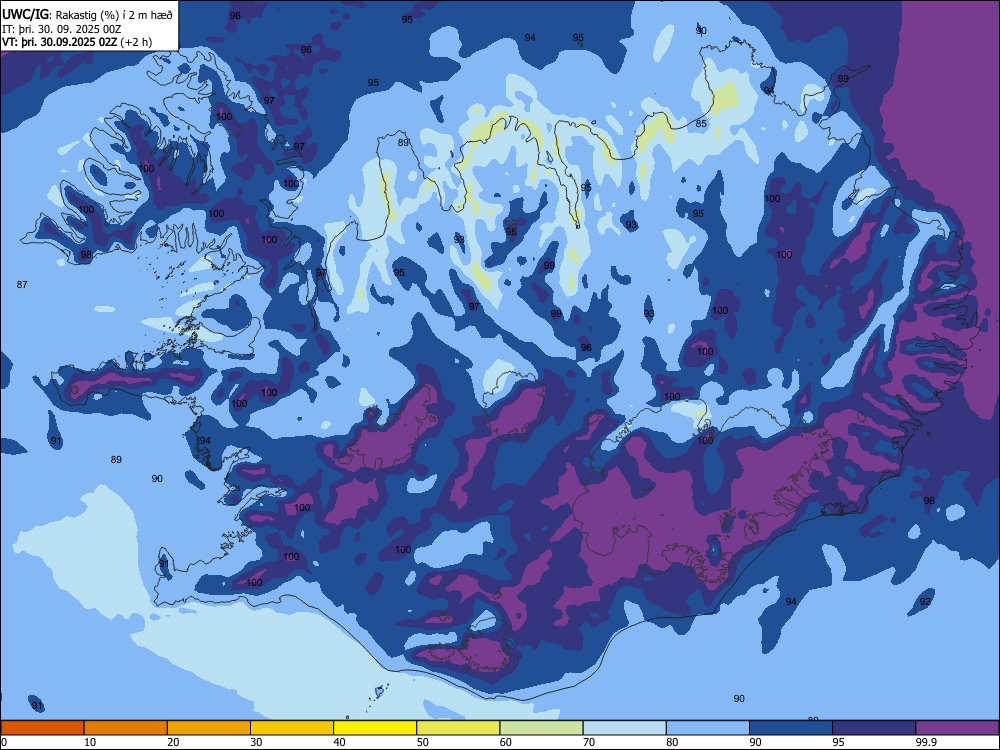
Task: Click the '70' legend scale label
Action: (589, 742)
